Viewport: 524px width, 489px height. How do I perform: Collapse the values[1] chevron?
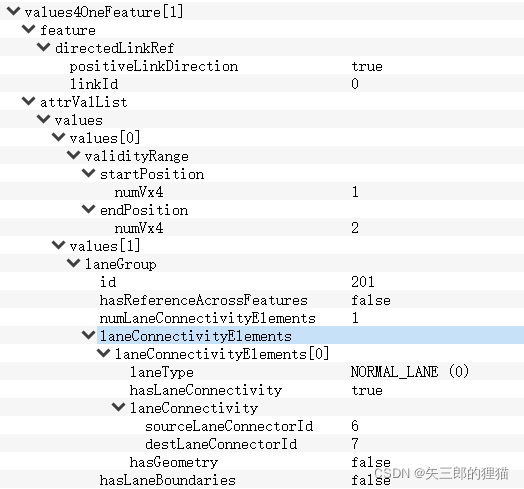(x=58, y=245)
